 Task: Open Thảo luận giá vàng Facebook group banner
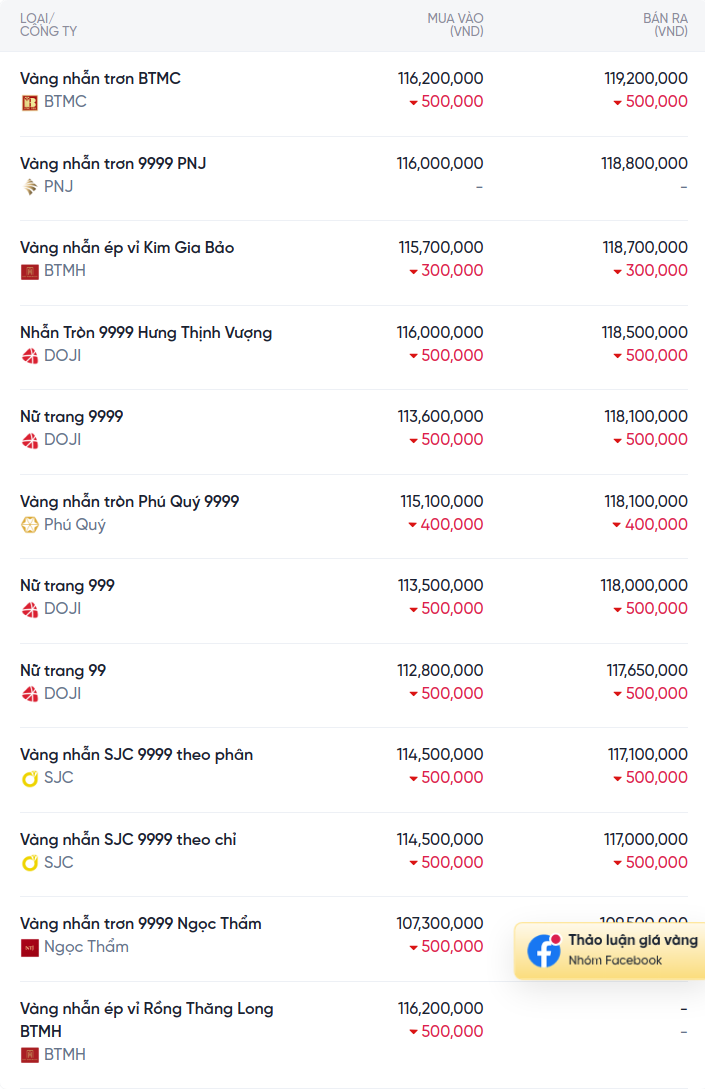click(x=609, y=951)
